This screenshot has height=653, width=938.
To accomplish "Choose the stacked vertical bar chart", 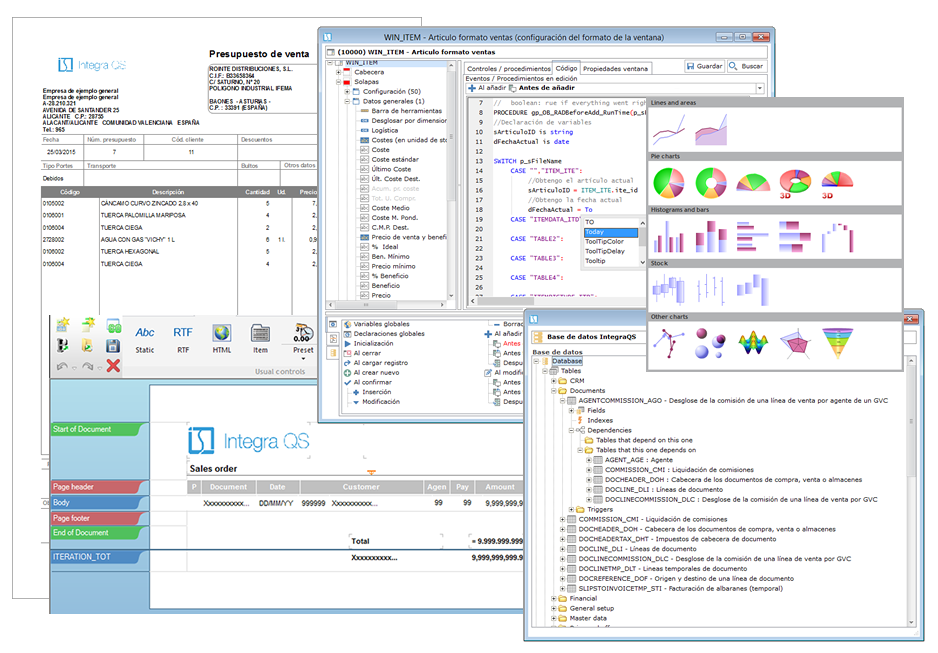I will point(711,237).
